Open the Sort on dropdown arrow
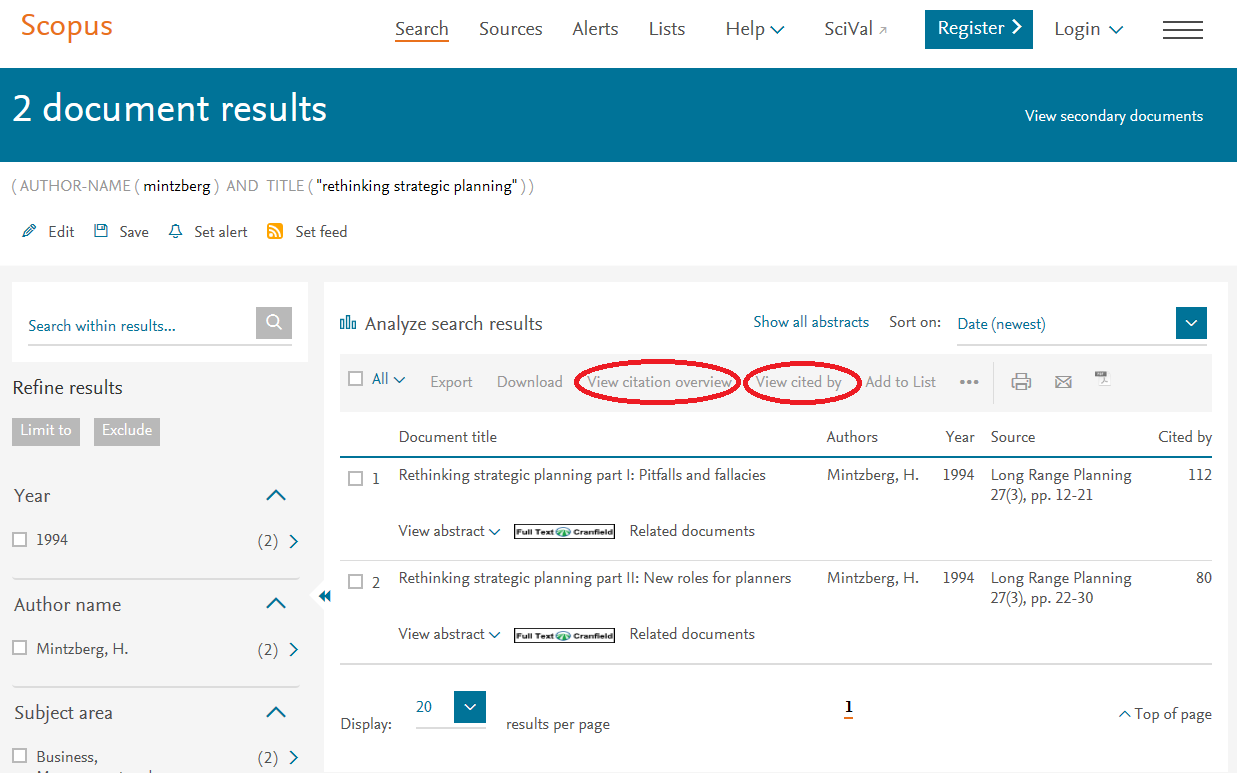The width and height of the screenshot is (1237, 773). [1191, 323]
